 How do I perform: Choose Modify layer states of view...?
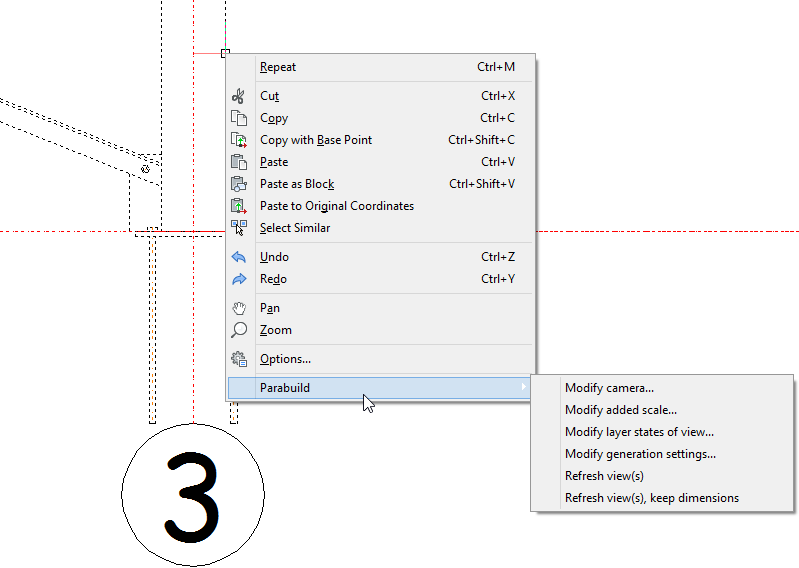click(x=662, y=431)
